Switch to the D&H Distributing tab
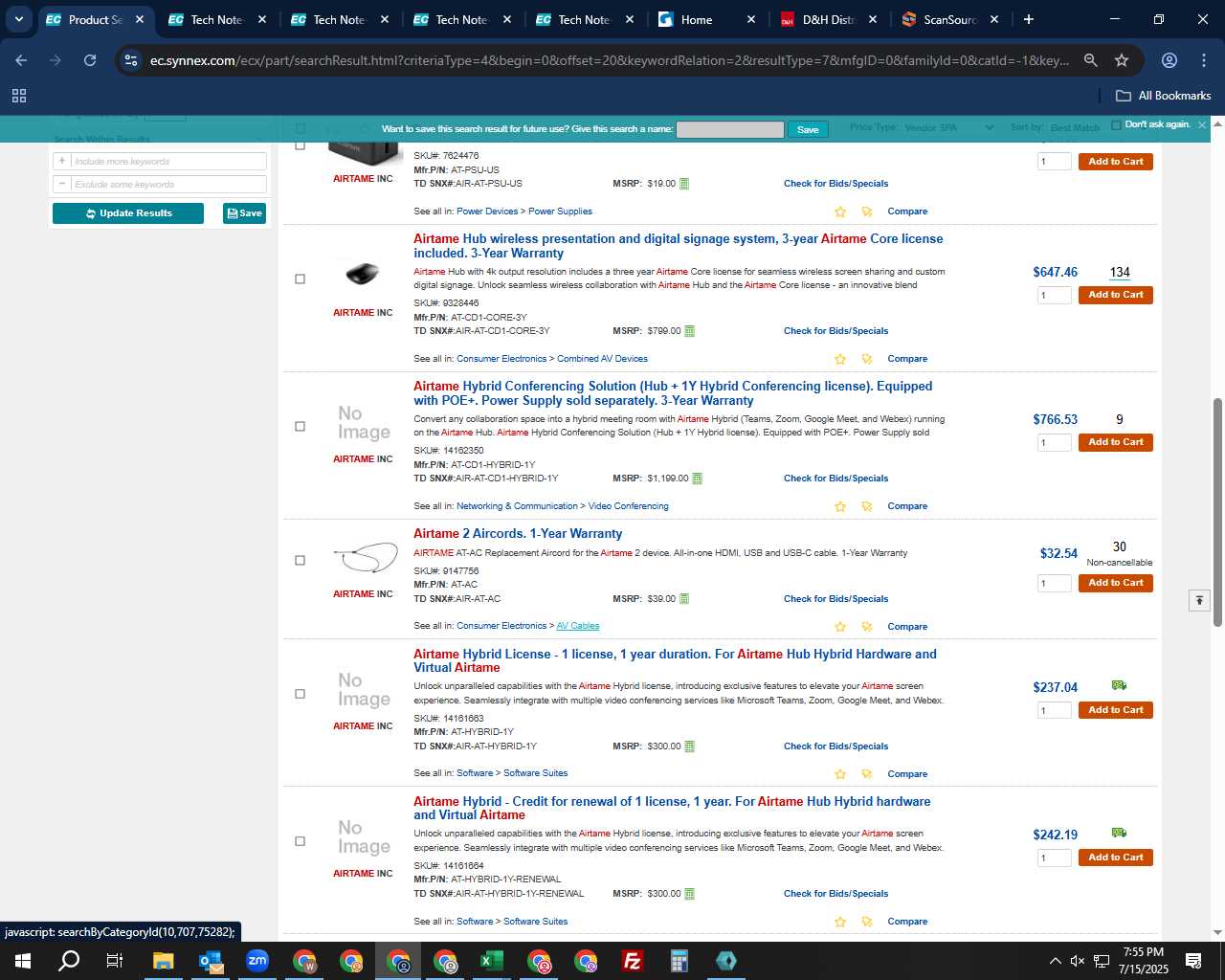 (828, 19)
